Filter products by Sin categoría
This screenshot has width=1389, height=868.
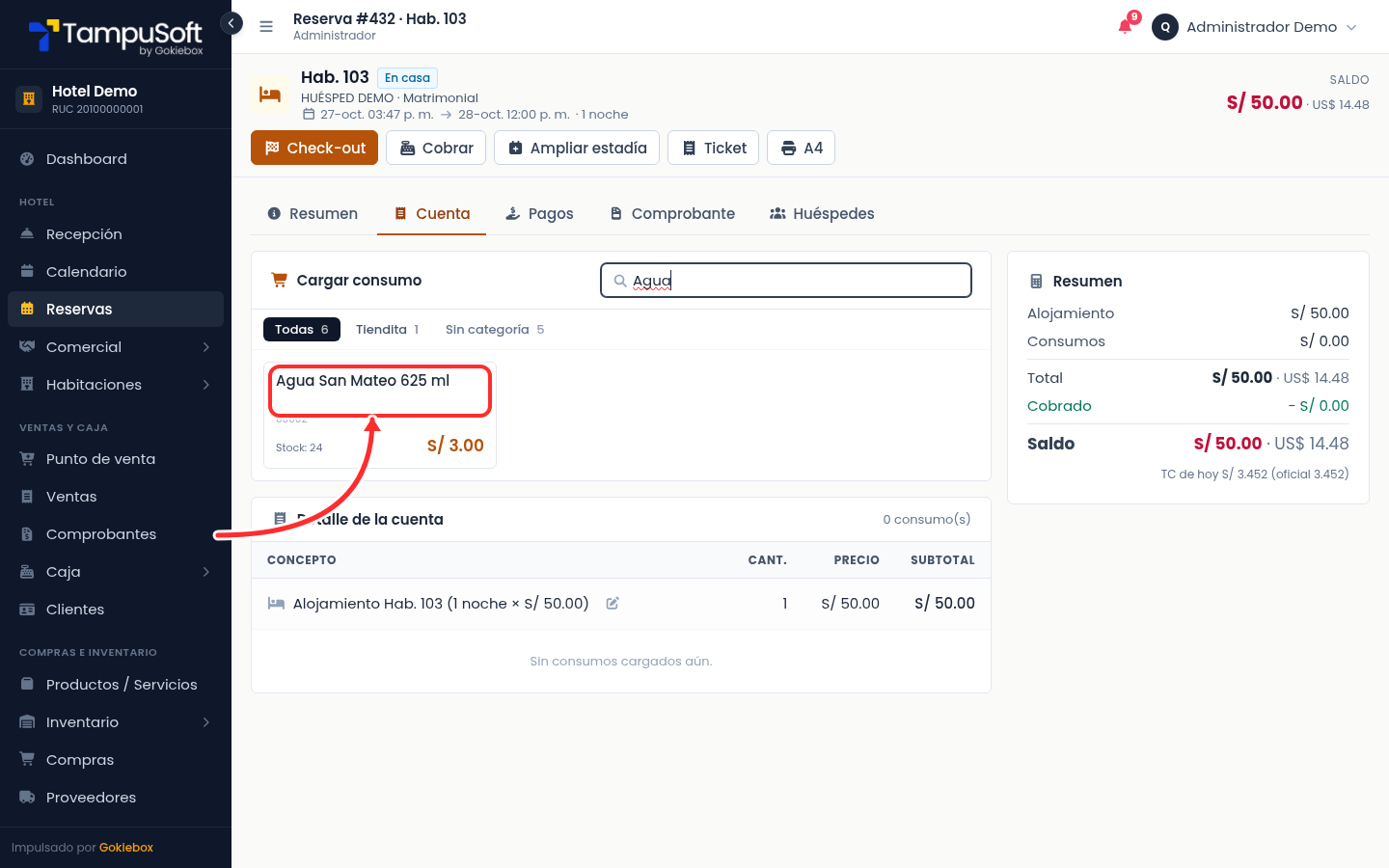tap(495, 330)
